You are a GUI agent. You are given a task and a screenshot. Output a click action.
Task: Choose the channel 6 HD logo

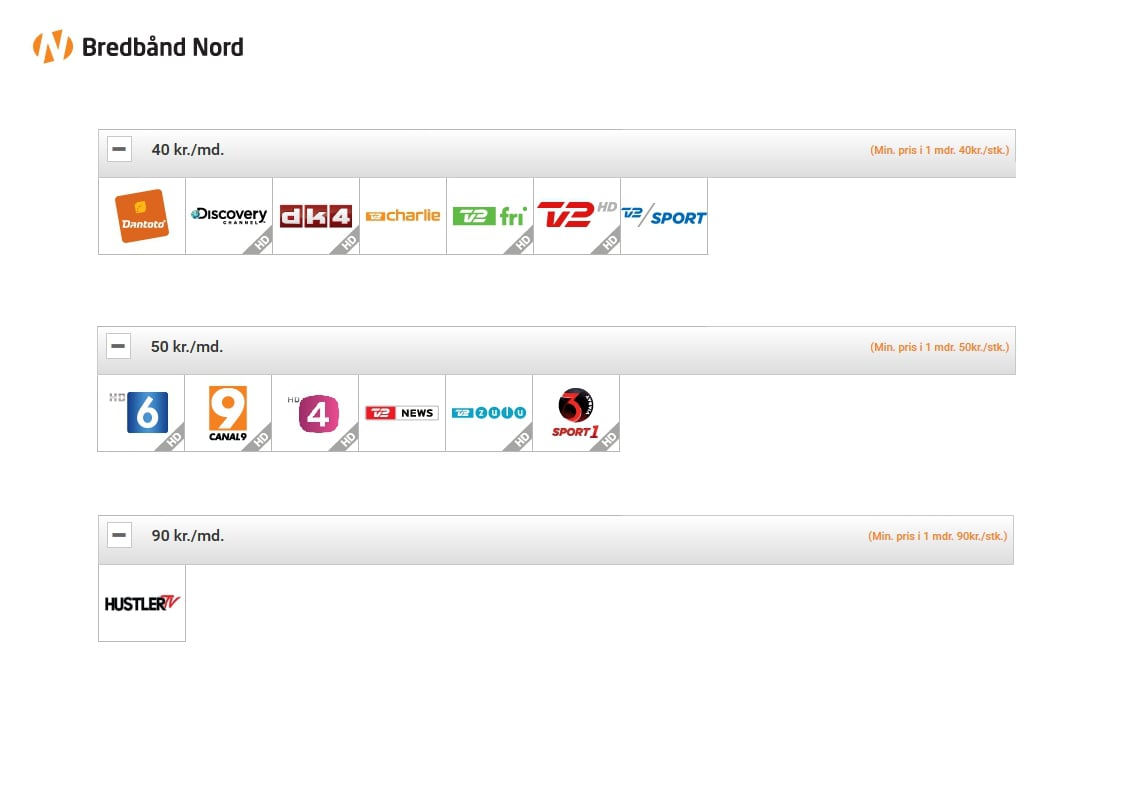141,413
